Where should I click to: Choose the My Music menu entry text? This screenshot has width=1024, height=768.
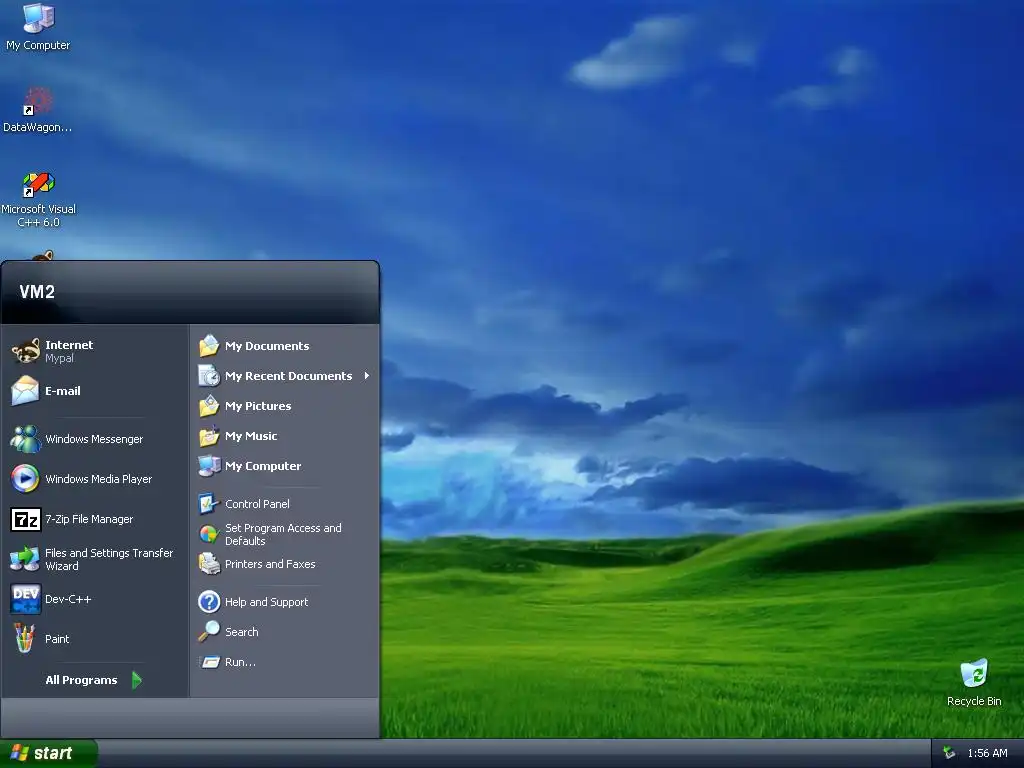[251, 436]
